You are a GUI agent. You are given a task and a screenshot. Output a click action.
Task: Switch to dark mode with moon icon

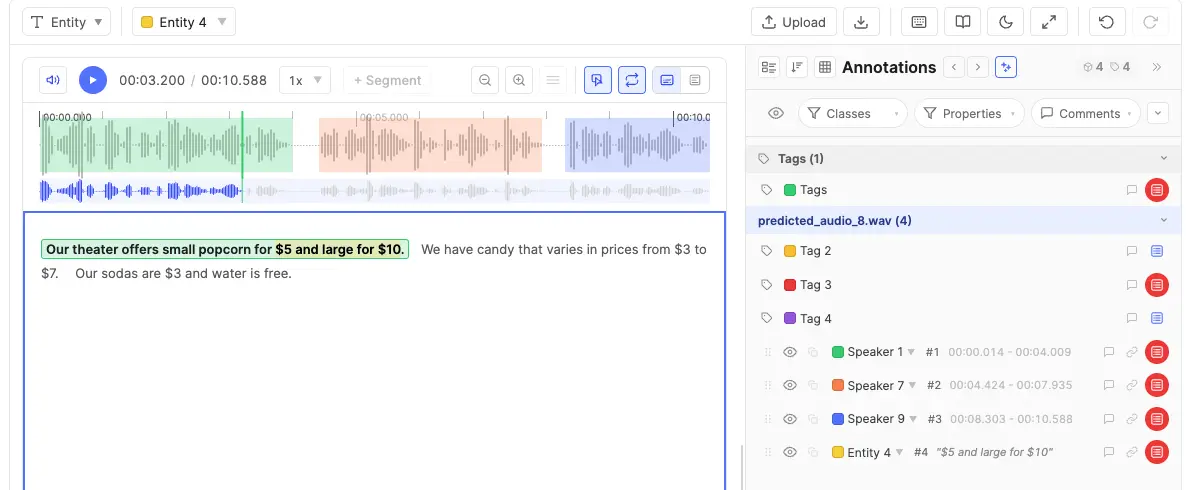point(1006,22)
